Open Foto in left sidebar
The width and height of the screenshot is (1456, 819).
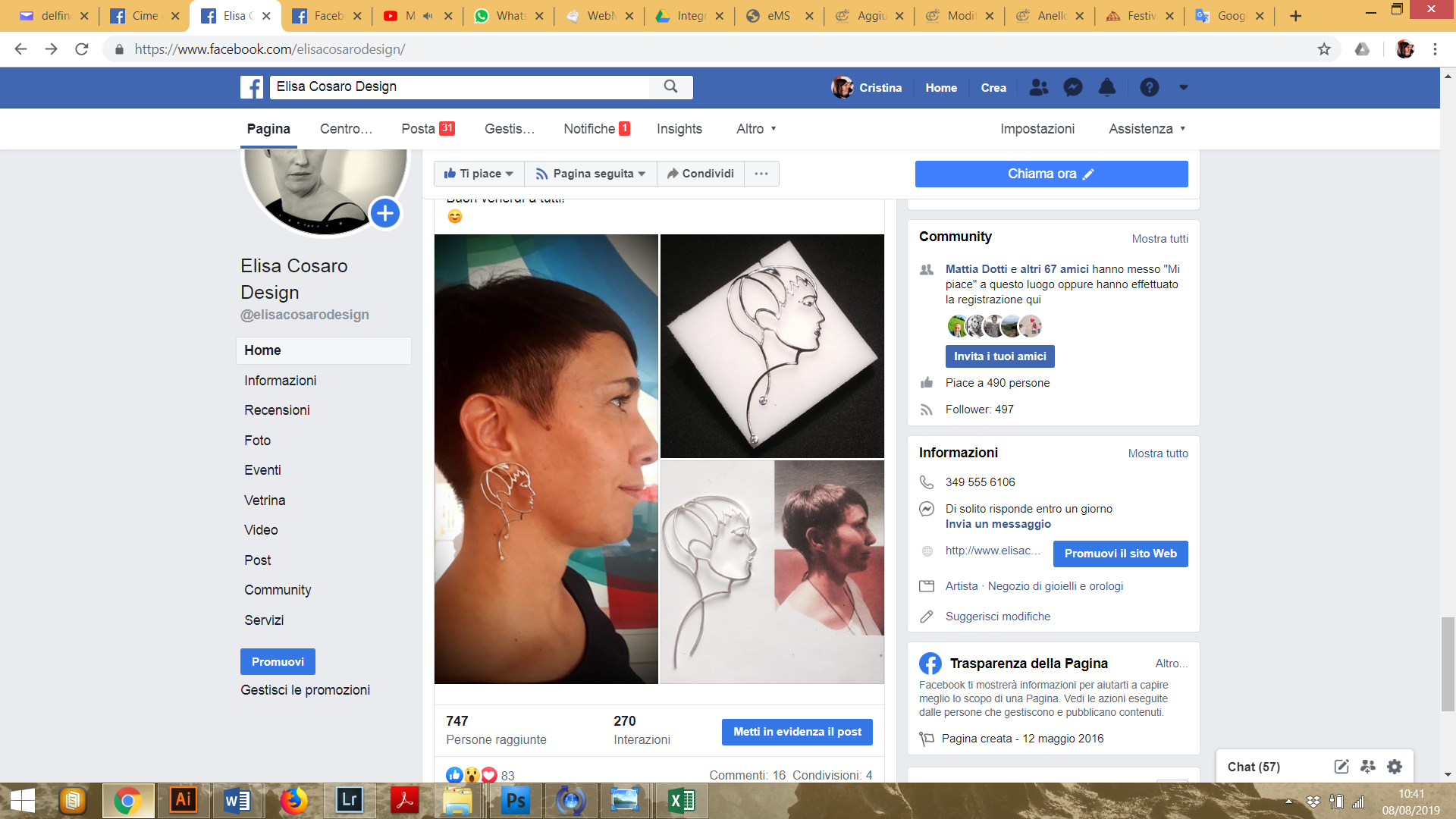(x=257, y=441)
